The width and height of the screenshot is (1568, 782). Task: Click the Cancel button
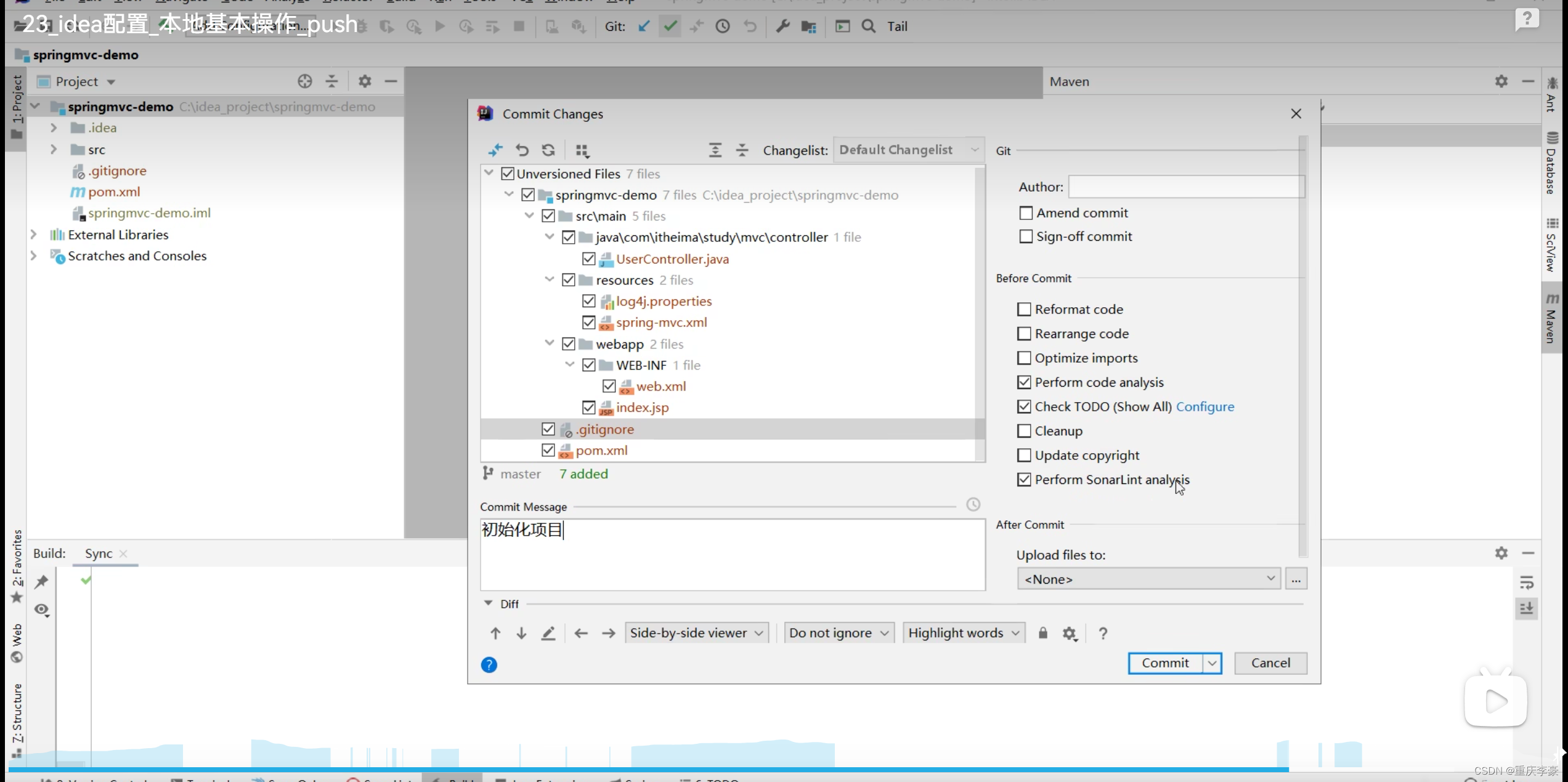click(1270, 662)
